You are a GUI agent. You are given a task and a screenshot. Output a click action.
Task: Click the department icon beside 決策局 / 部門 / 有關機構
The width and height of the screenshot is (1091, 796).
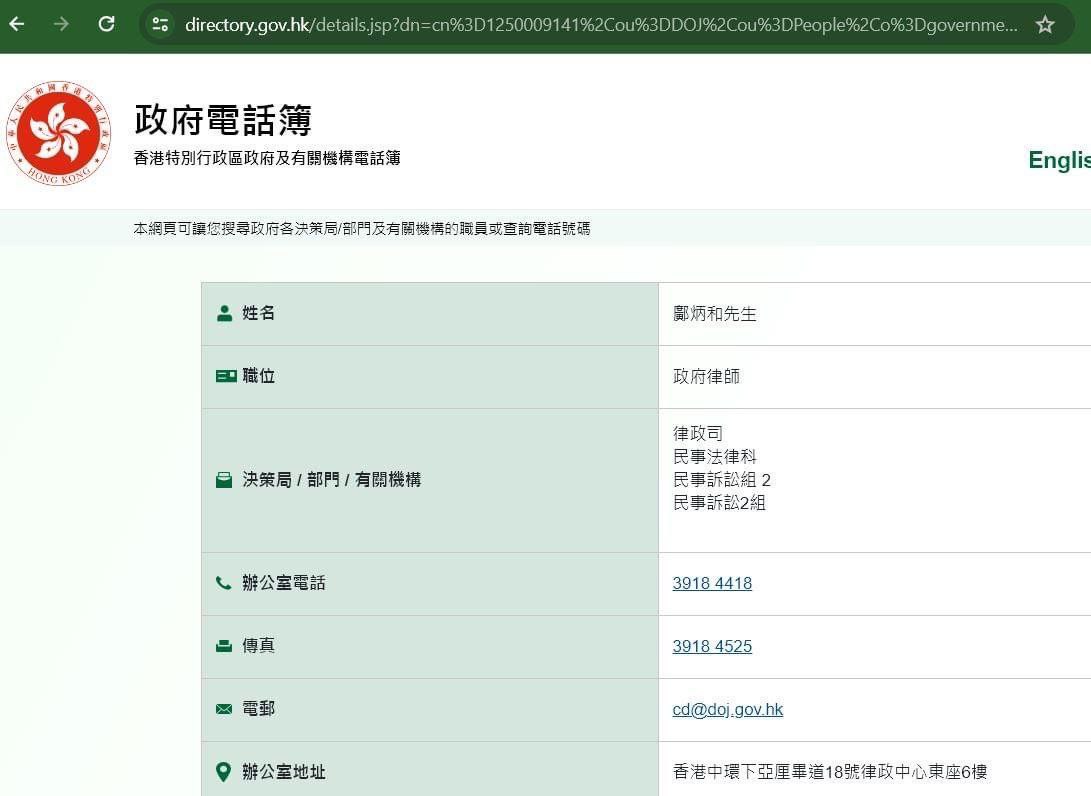click(224, 480)
